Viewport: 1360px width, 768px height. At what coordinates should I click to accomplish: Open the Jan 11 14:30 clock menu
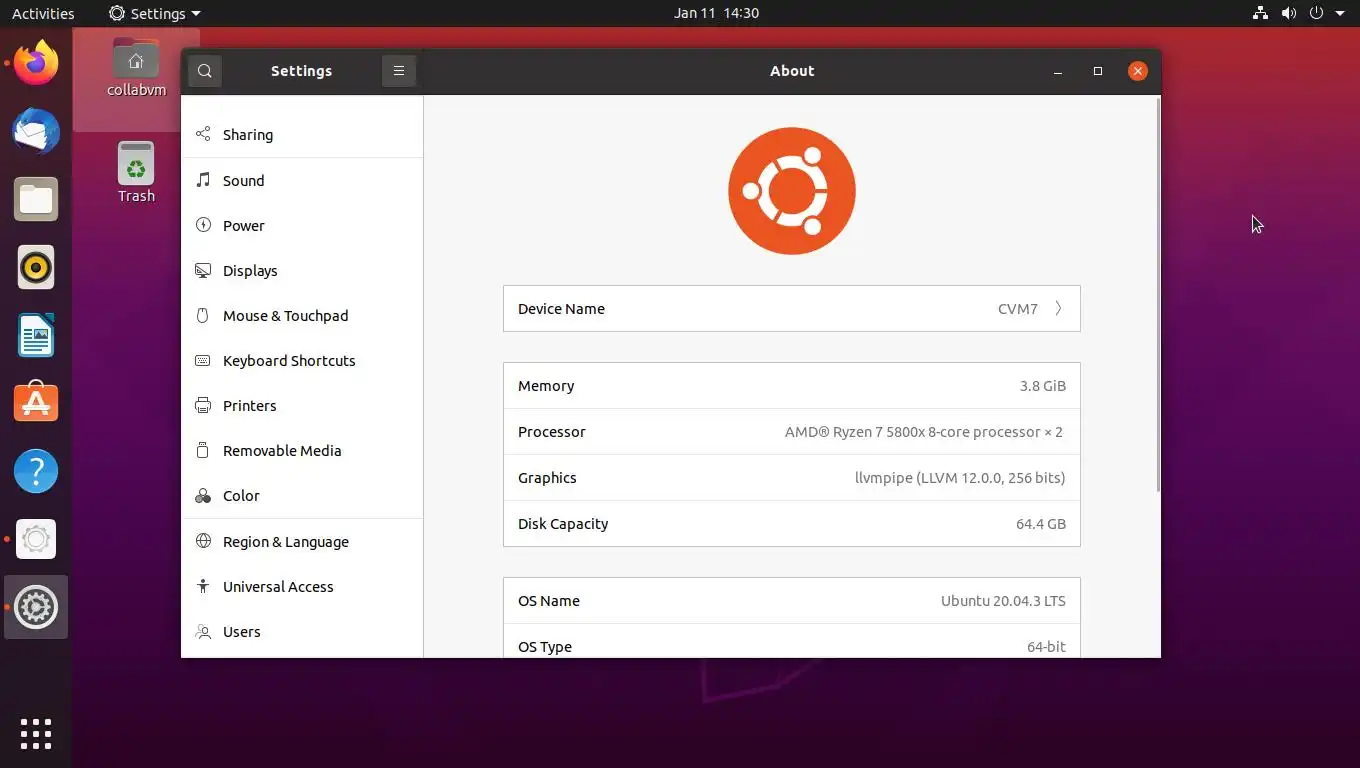point(716,13)
